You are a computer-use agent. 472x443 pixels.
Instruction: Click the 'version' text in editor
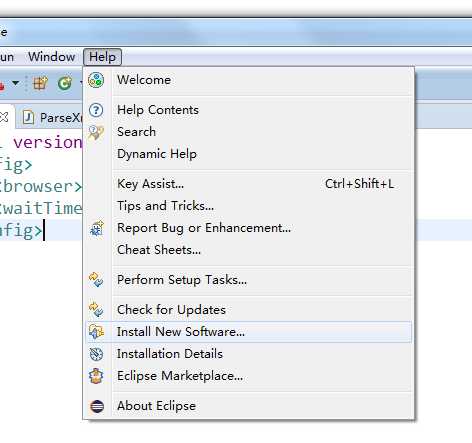coord(47,143)
